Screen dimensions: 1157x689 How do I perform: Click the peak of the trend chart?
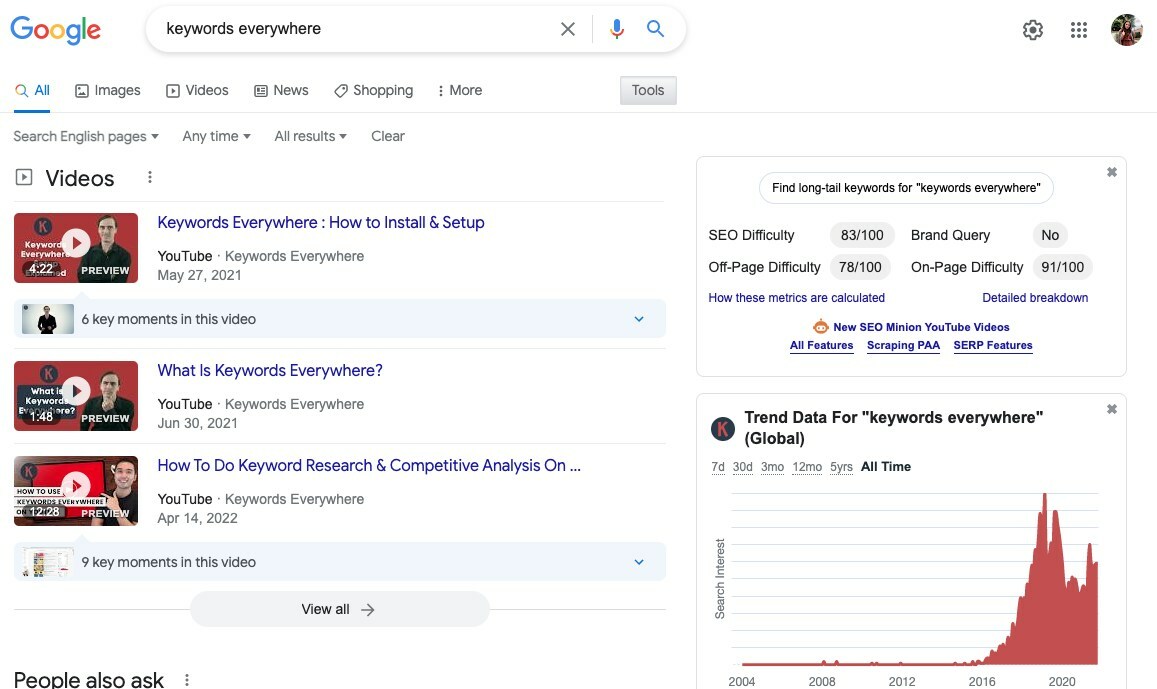pyautogui.click(x=1044, y=496)
